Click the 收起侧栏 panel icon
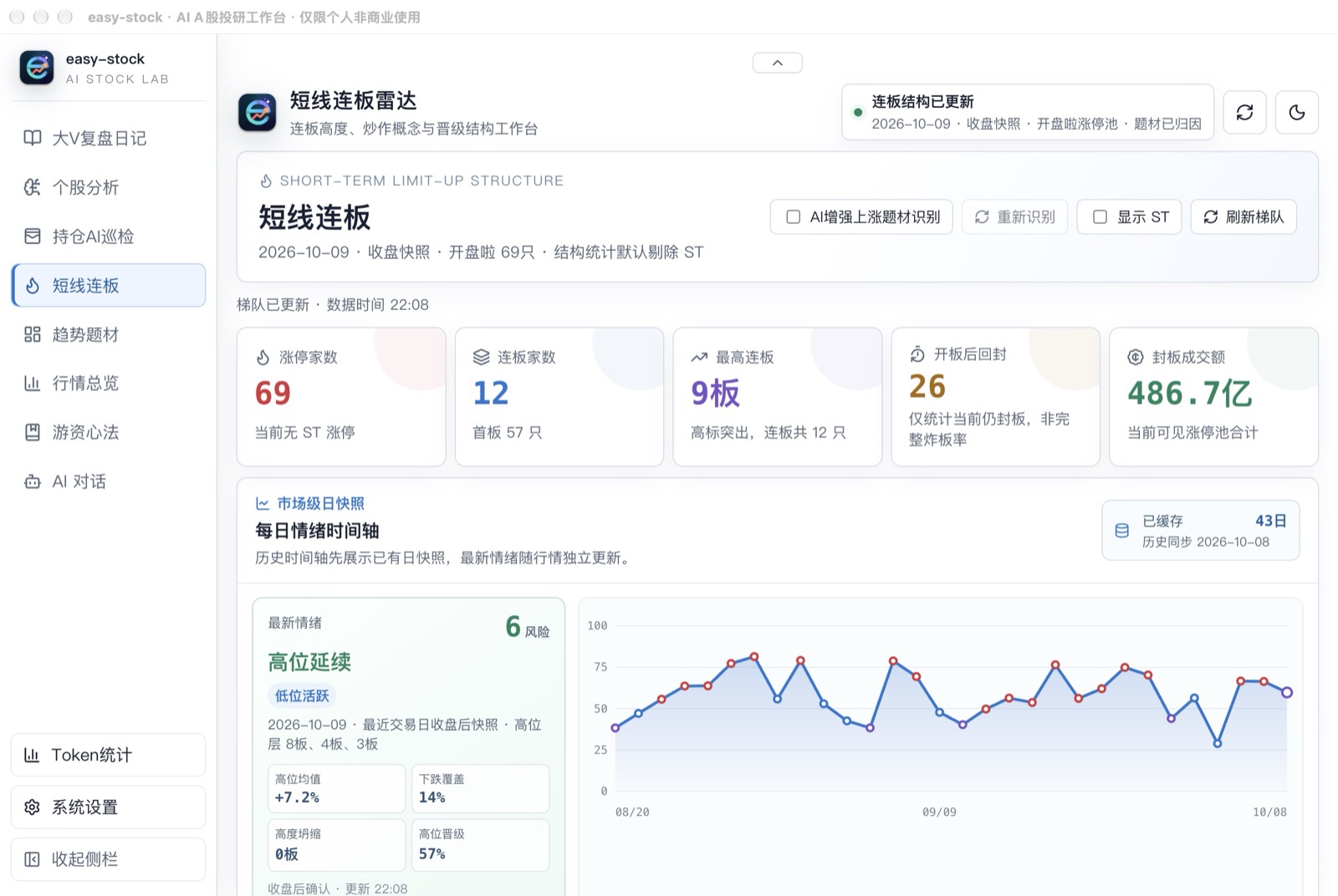1338x896 pixels. [32, 859]
